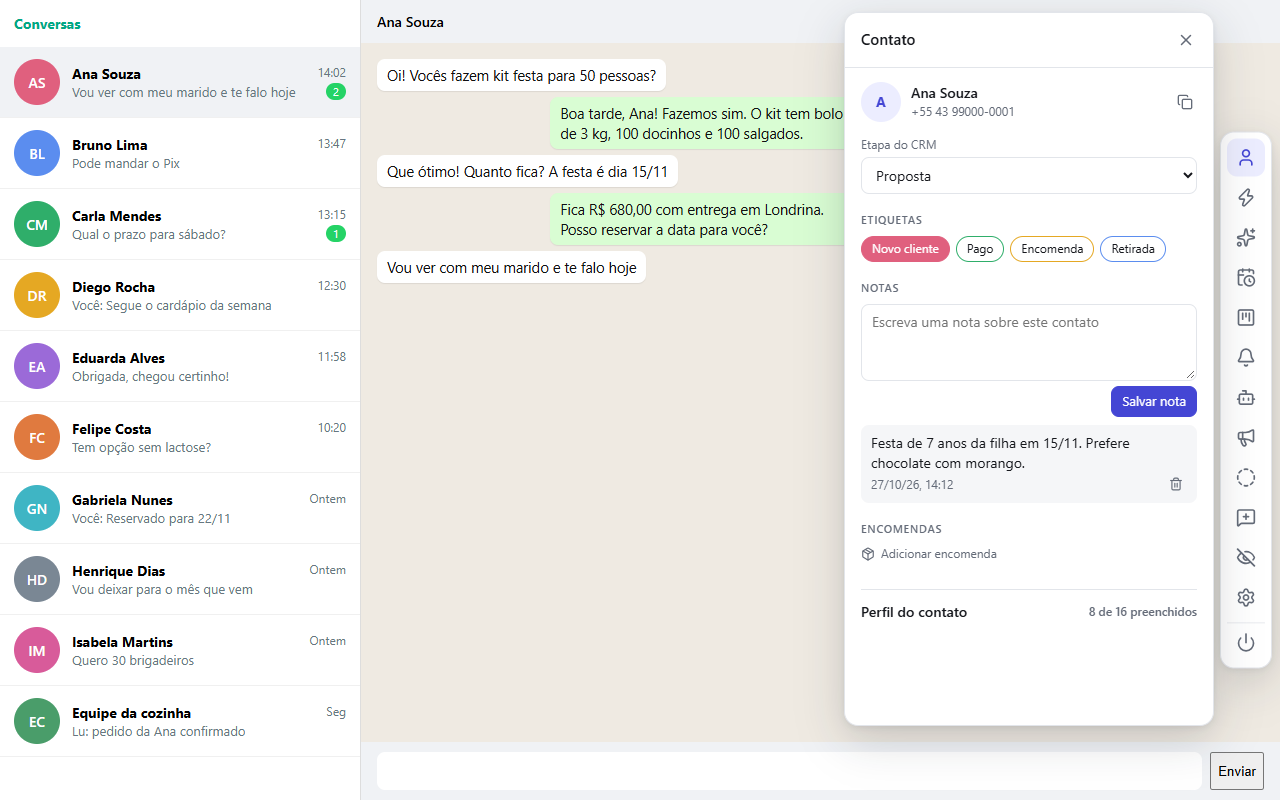Open the AI sparkles icon in sidebar
Image resolution: width=1280 pixels, height=800 pixels.
point(1246,238)
